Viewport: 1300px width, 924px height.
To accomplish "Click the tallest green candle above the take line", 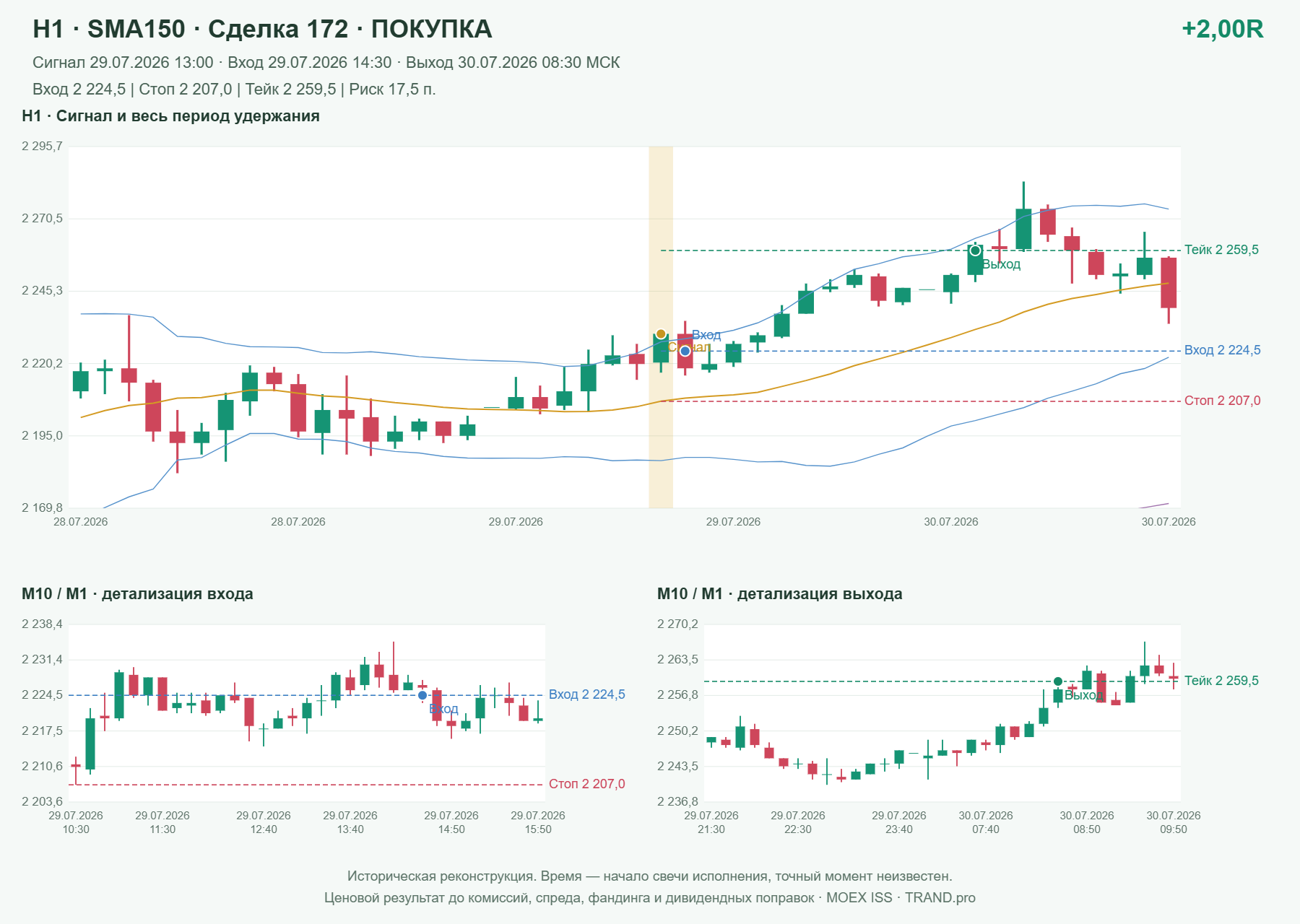I will (1023, 217).
